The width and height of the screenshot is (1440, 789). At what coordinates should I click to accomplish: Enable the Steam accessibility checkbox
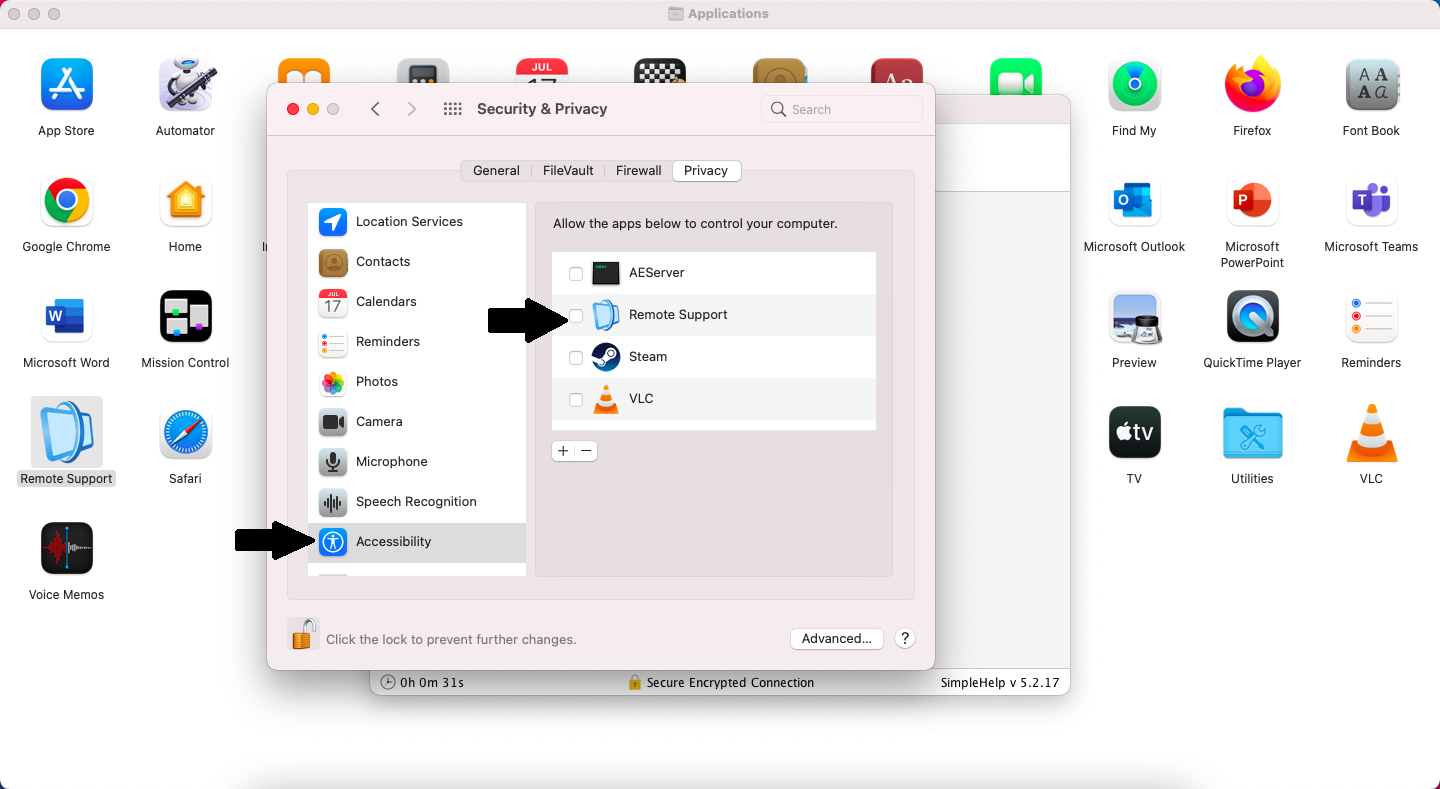(576, 358)
